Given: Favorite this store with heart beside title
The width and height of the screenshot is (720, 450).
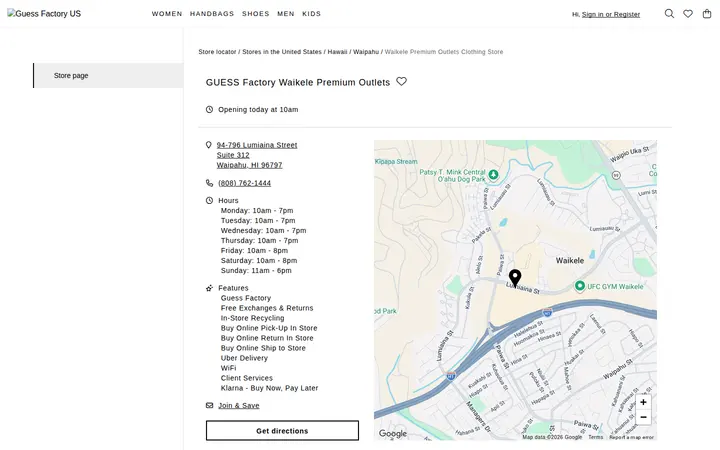Looking at the screenshot, I should click(401, 81).
